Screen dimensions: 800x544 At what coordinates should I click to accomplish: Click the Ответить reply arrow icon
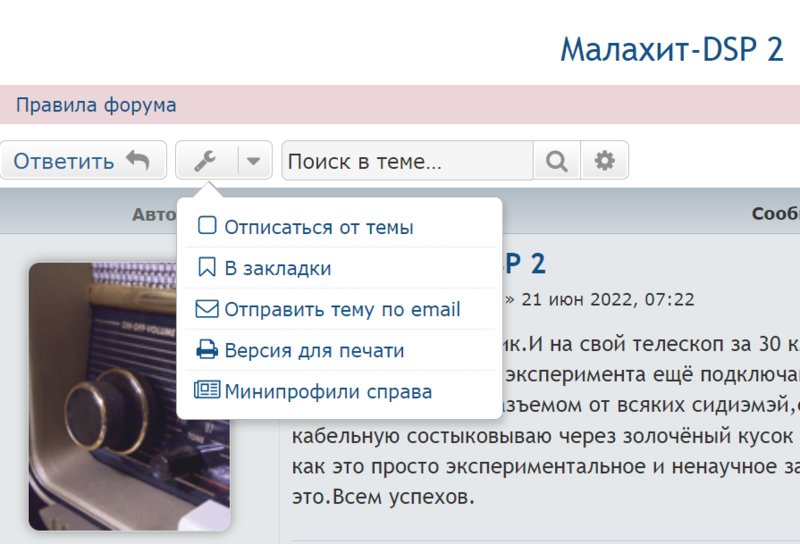[x=138, y=160]
